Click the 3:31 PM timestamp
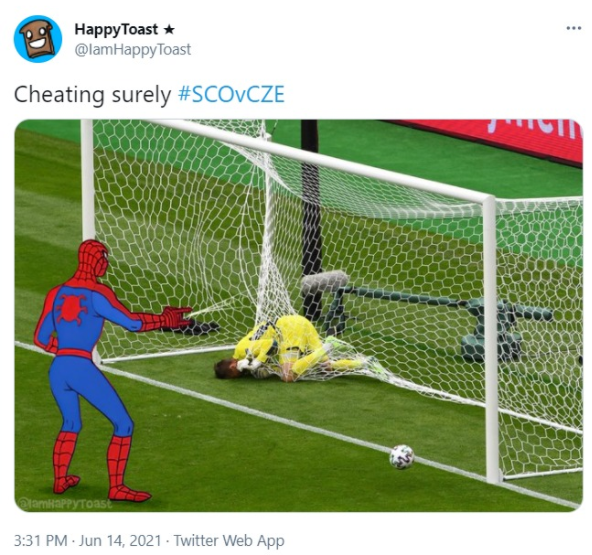The height and width of the screenshot is (555, 592). pyautogui.click(x=41, y=540)
